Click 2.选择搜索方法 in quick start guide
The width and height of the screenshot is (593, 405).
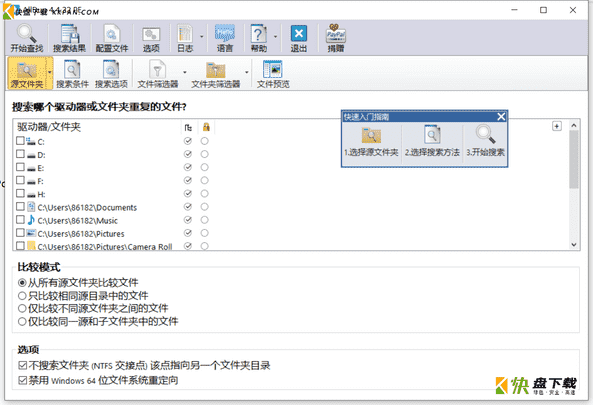tap(432, 142)
